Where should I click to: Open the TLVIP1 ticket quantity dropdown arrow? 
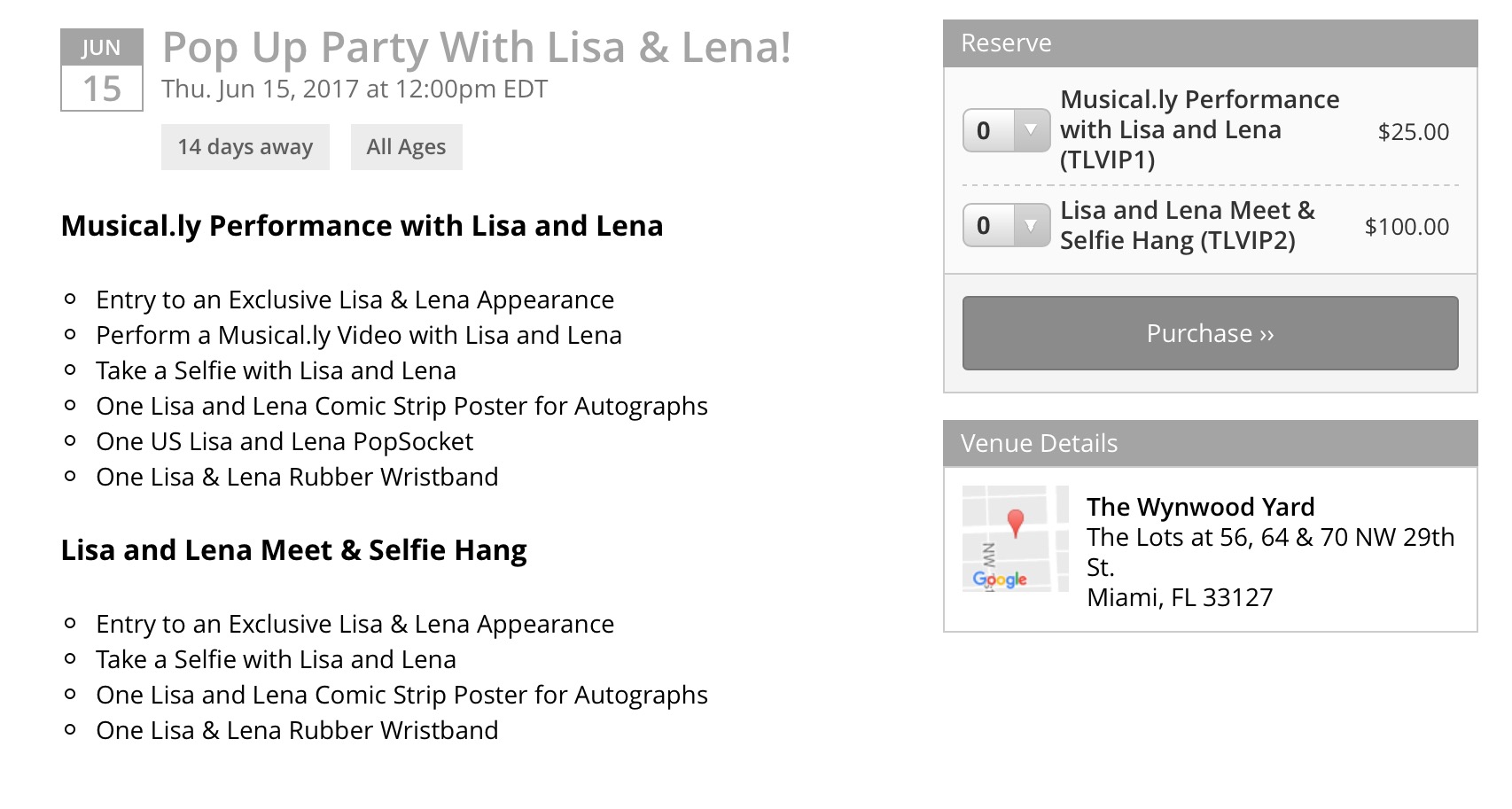point(1031,130)
